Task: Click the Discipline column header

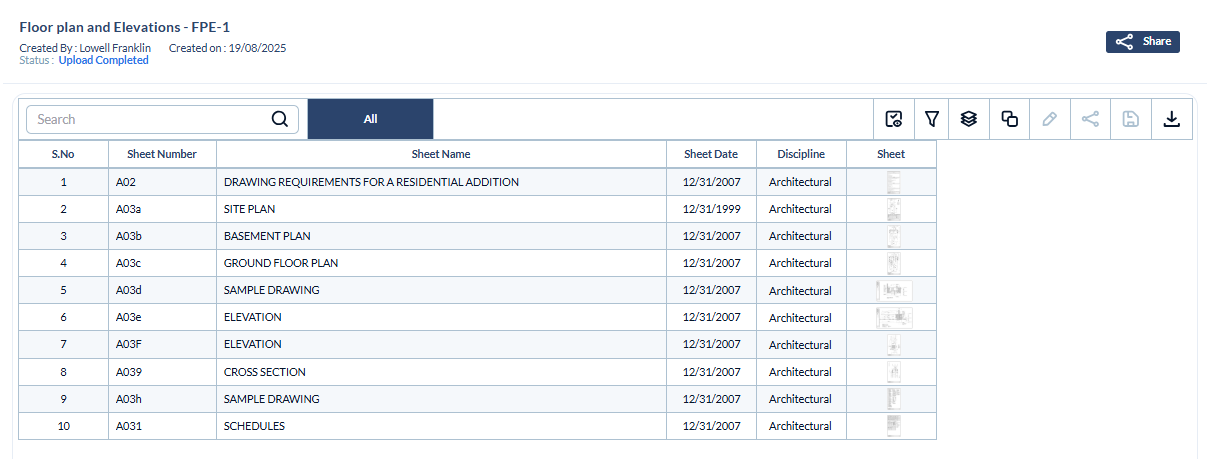Action: [x=801, y=154]
